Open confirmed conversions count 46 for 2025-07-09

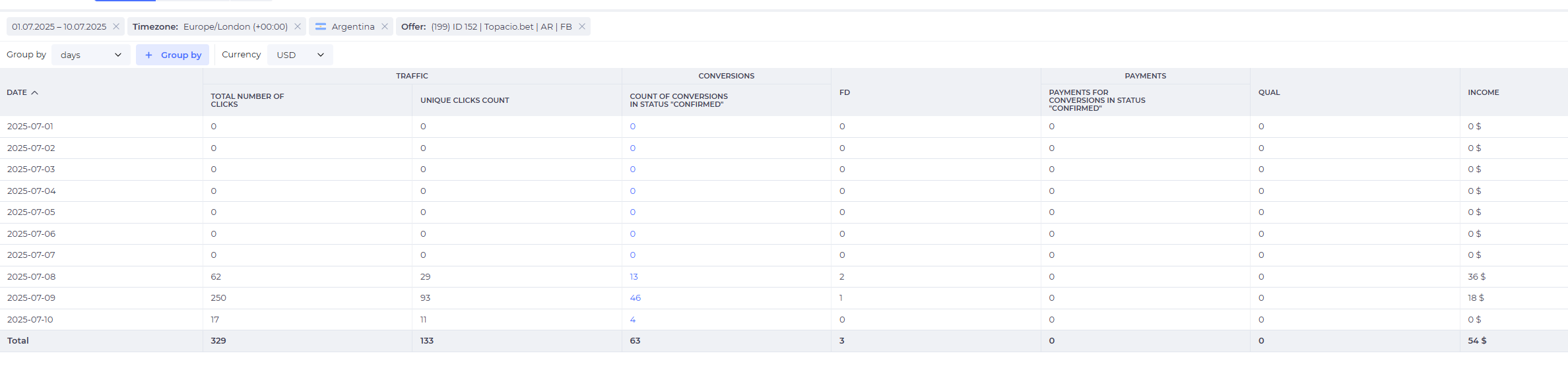(x=635, y=297)
